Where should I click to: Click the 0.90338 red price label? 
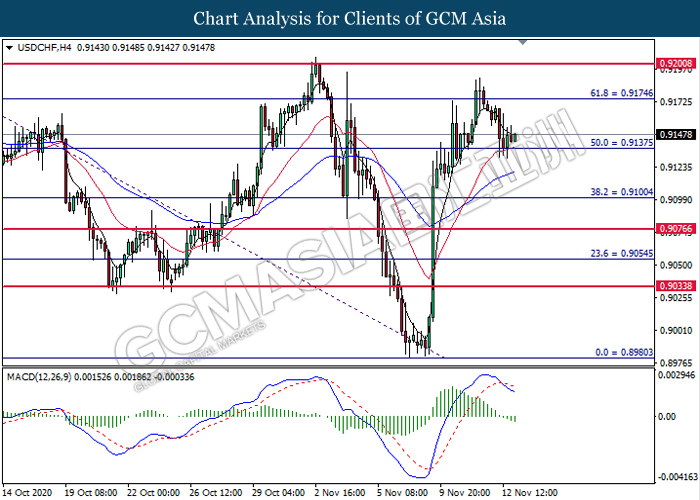(675, 286)
